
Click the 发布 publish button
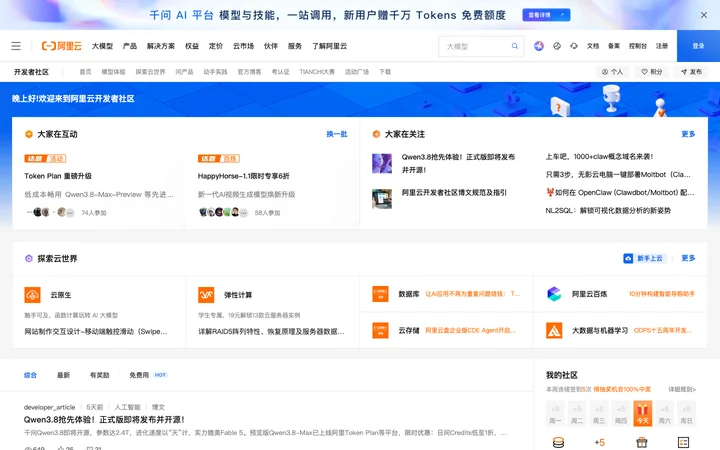[x=691, y=72]
